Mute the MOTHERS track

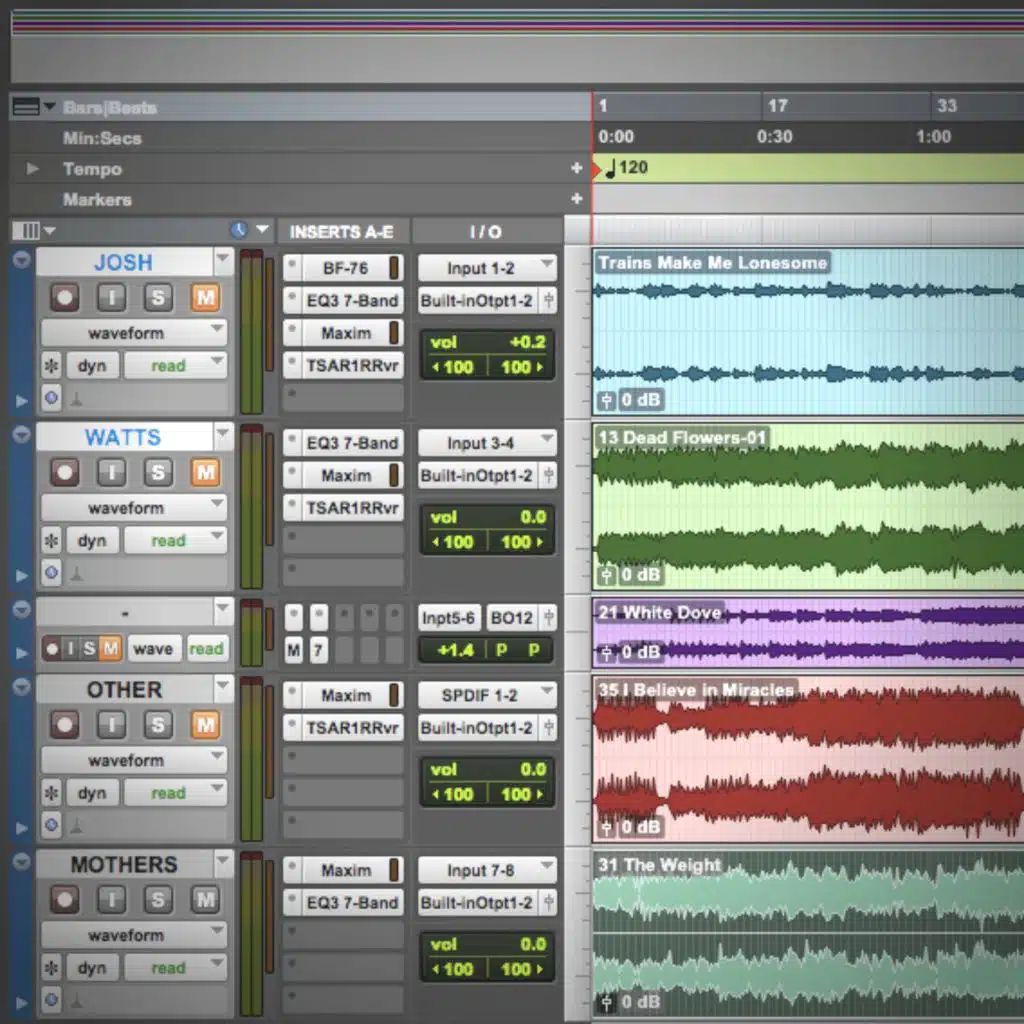pos(205,899)
